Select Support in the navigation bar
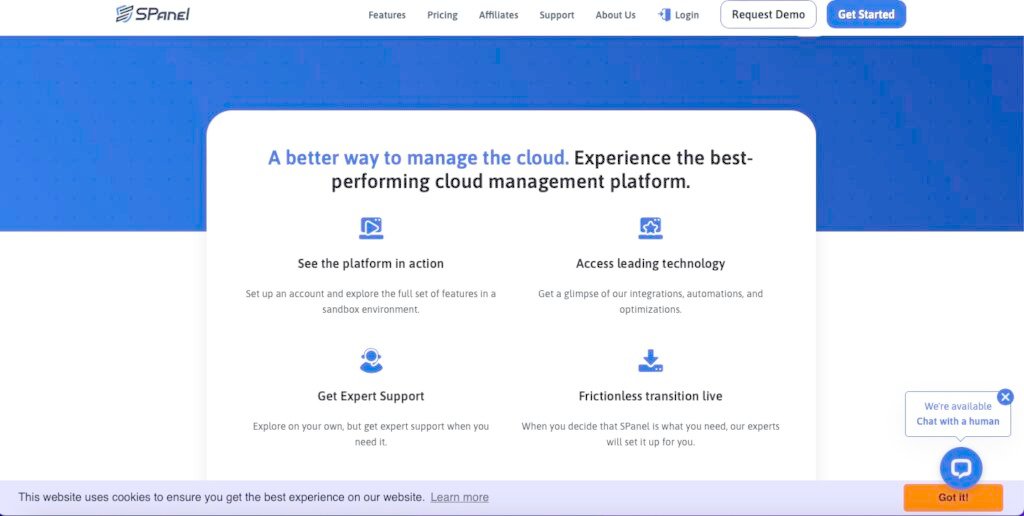This screenshot has width=1024, height=516. [557, 15]
